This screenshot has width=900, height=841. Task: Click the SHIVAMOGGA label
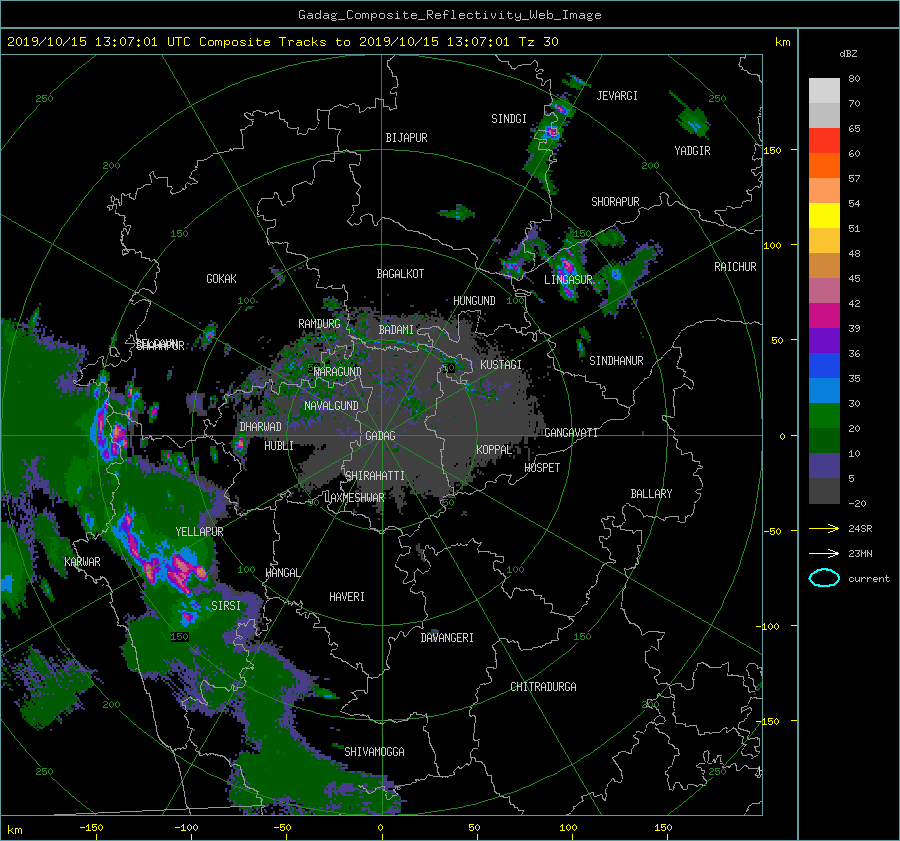click(x=374, y=752)
